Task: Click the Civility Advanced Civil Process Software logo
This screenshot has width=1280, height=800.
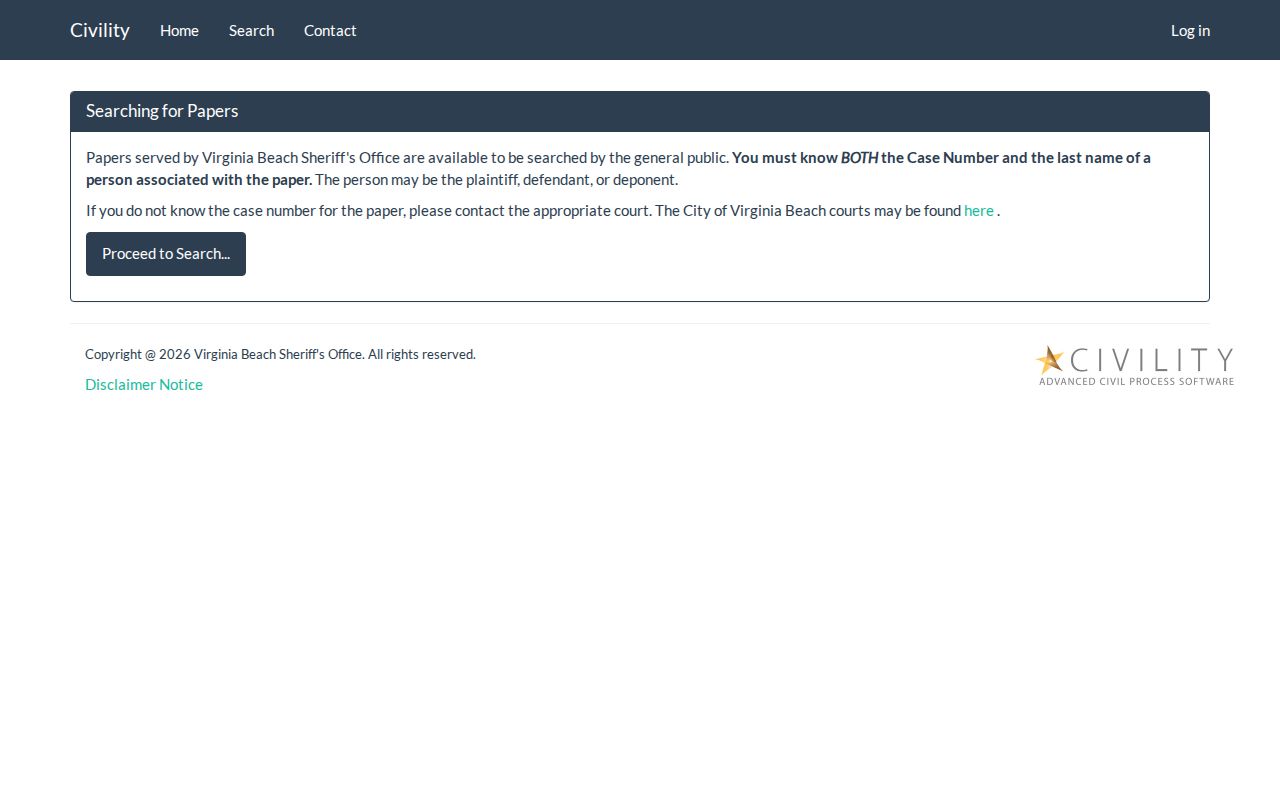Action: (x=1135, y=365)
